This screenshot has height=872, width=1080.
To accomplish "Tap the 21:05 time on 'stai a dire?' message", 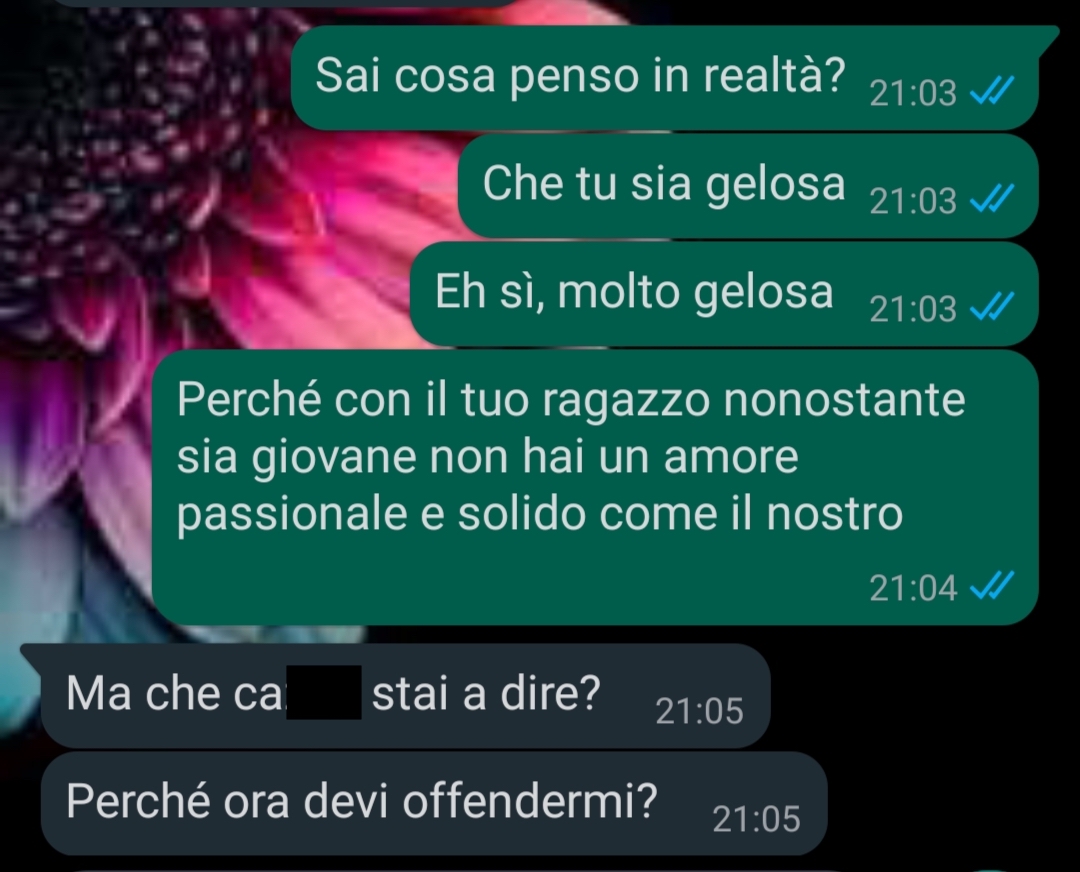I will pos(699,712).
